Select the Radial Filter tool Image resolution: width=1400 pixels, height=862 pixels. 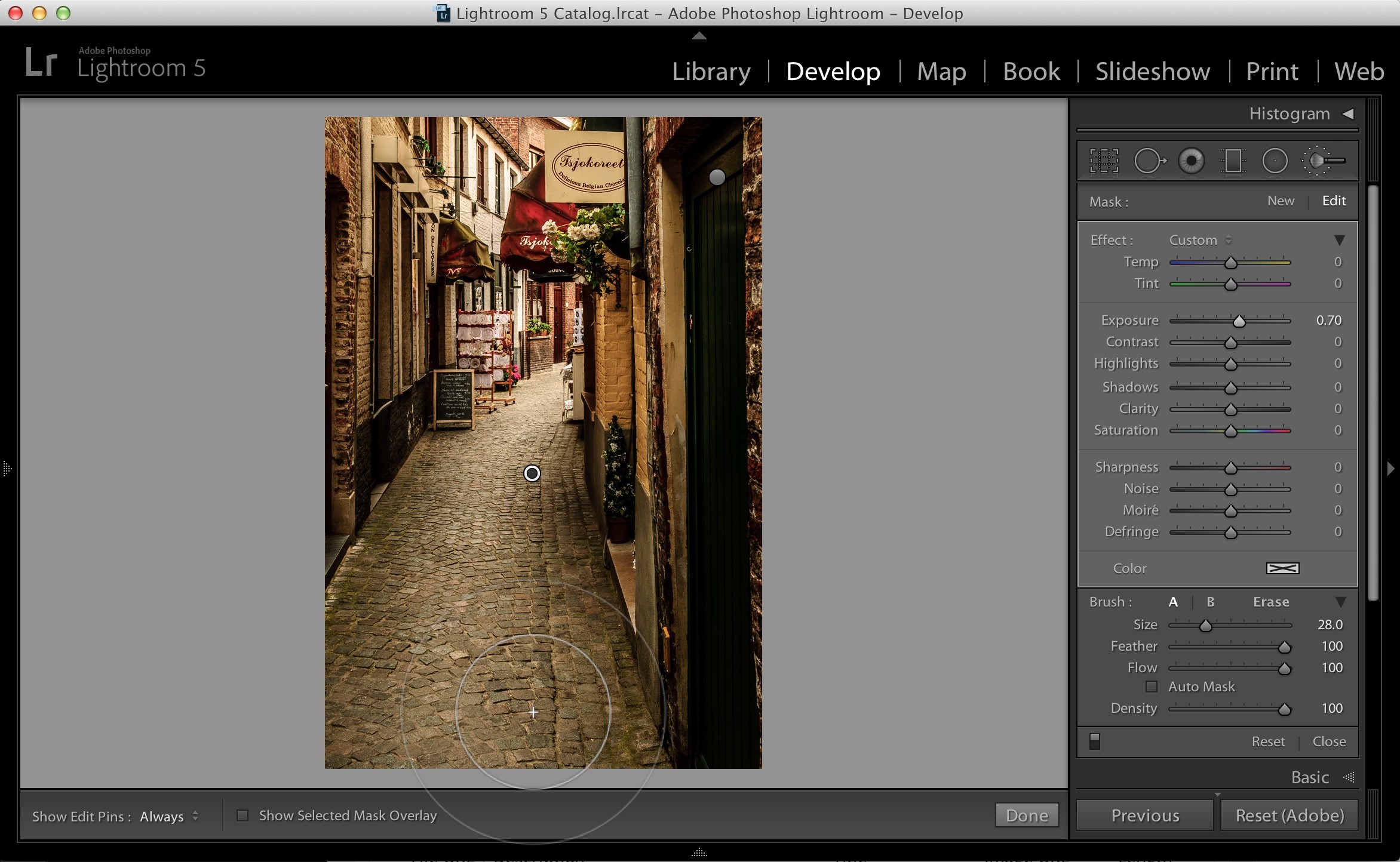point(1275,161)
